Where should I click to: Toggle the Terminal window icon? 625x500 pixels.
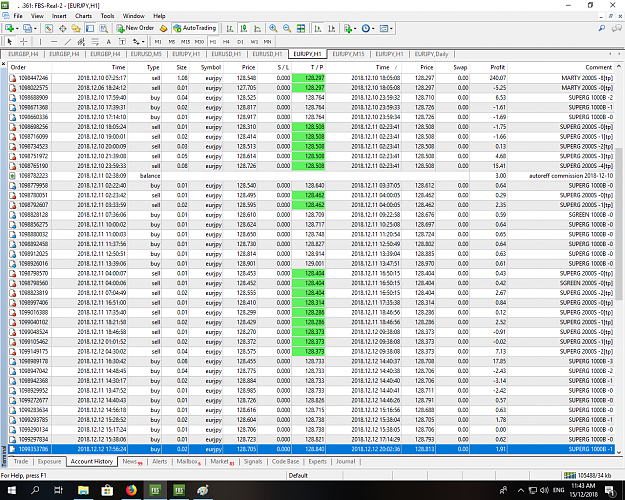90,28
